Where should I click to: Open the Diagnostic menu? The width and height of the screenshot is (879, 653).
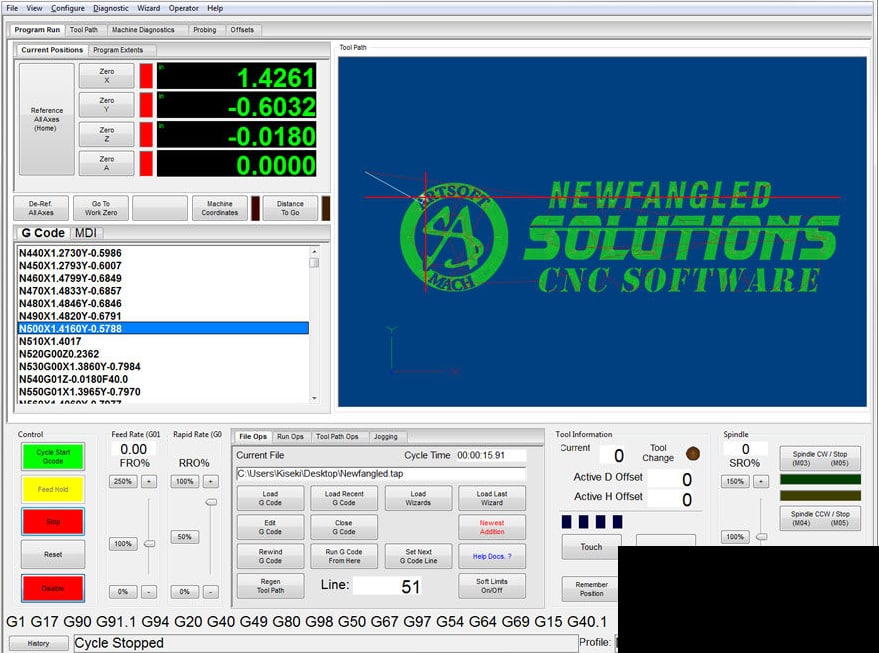click(x=110, y=8)
